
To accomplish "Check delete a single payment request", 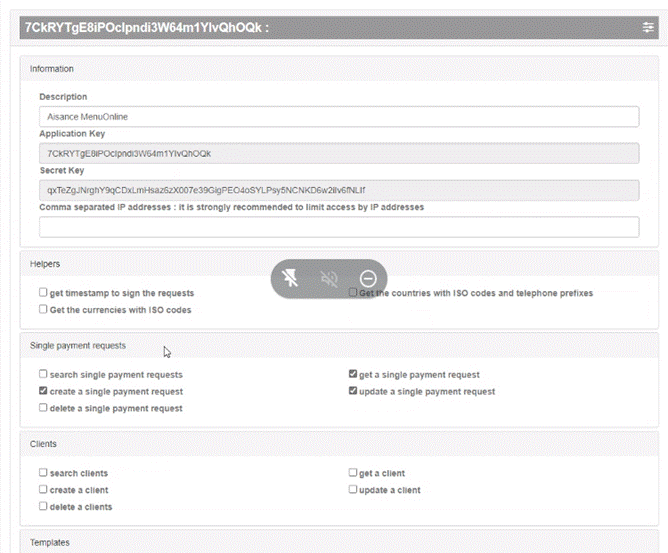I will [x=43, y=408].
